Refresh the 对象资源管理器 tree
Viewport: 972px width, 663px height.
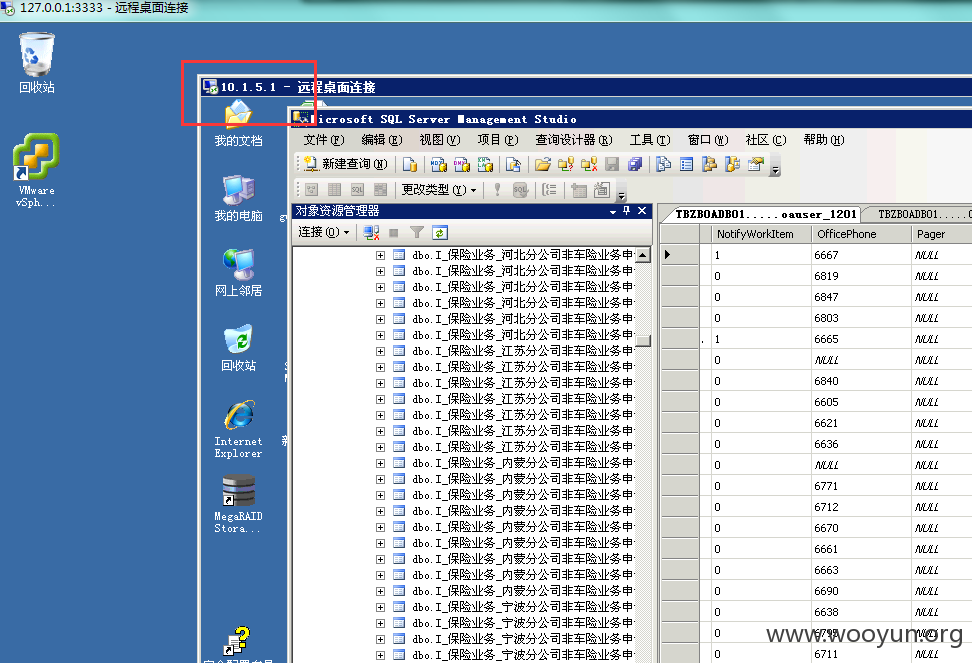[x=440, y=233]
